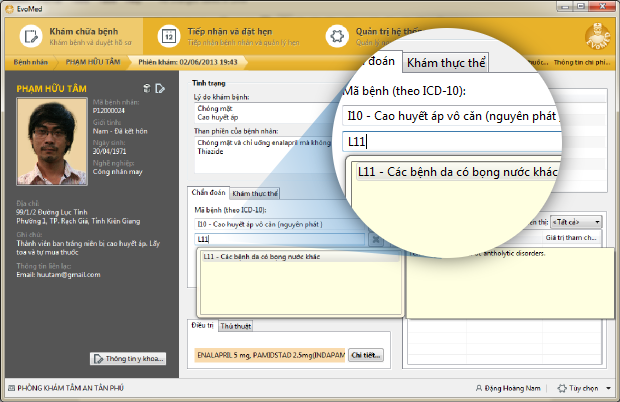The height and width of the screenshot is (402, 620).
Task: Click the Chi tiết... button
Action: click(x=366, y=355)
